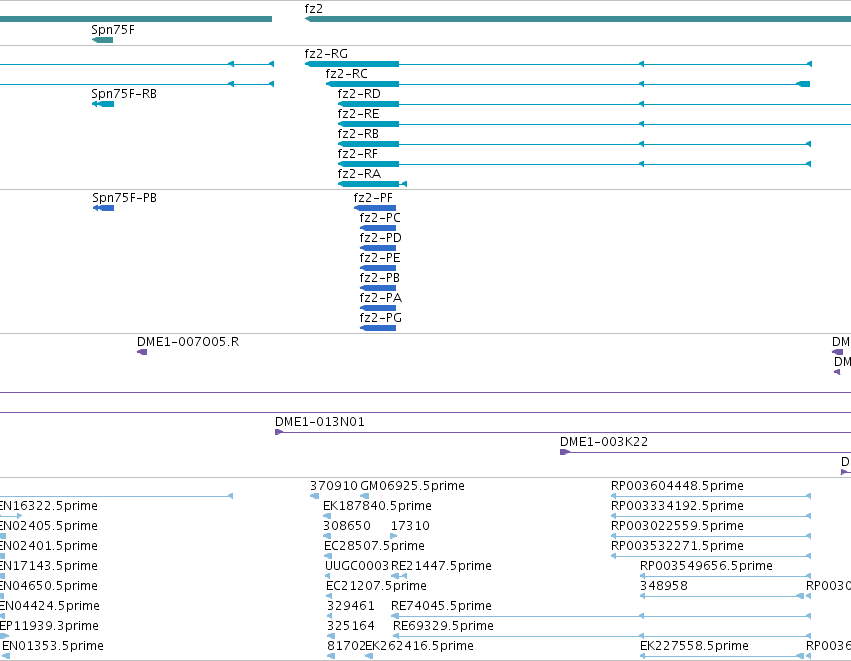
Task: Click the 81702 EST feature
Action: tap(331, 656)
